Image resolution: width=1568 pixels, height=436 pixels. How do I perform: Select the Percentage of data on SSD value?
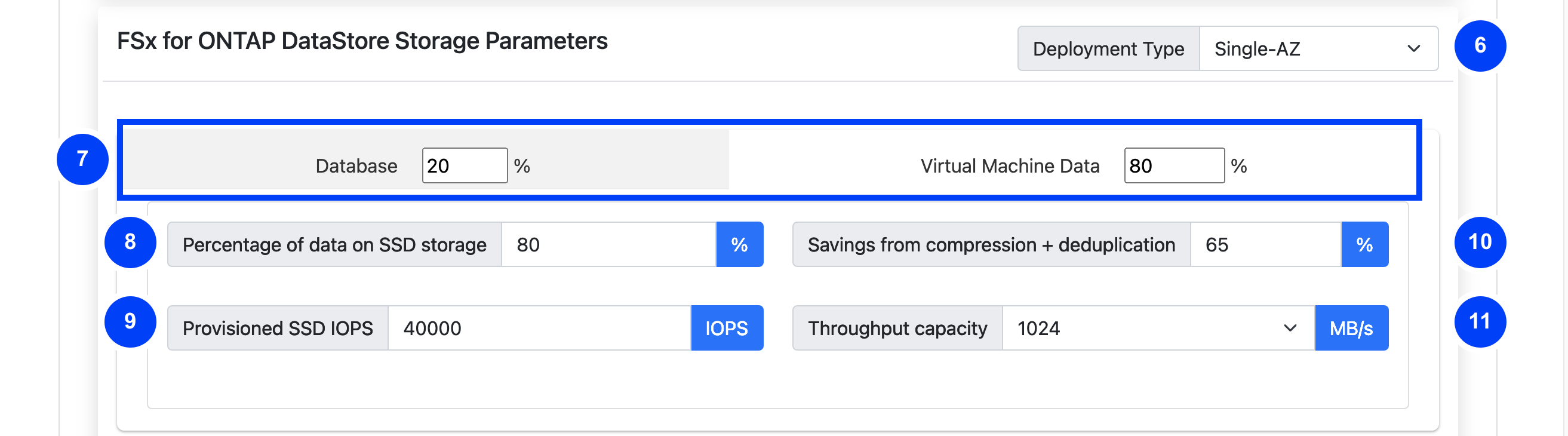tap(608, 244)
